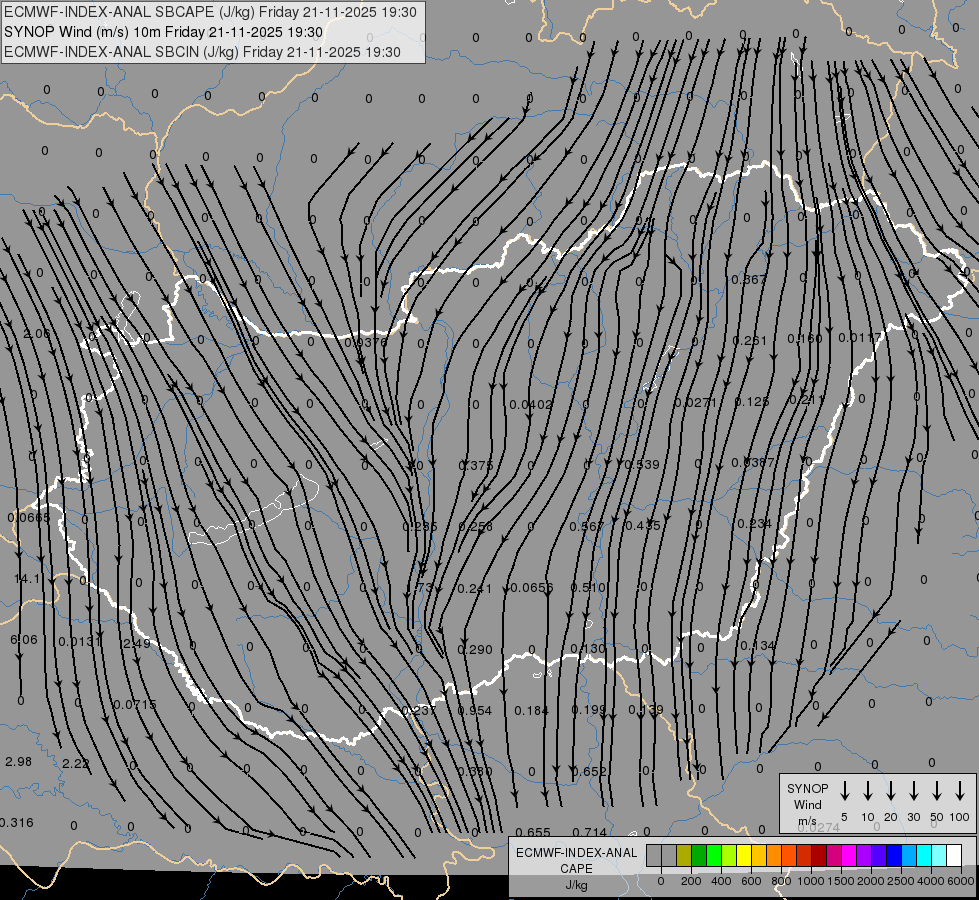
Task: Click the map value 0.539
Action: point(642,464)
